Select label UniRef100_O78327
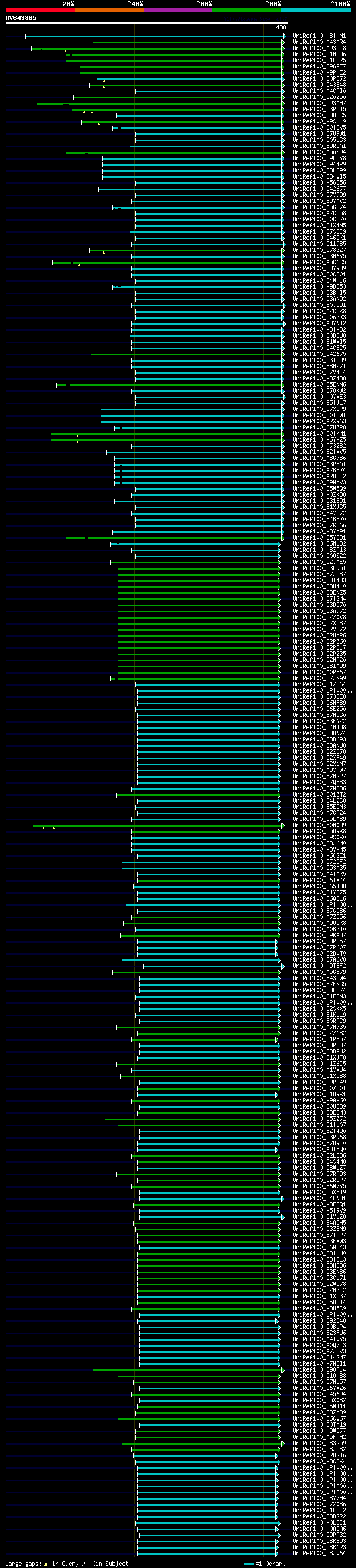This screenshot has height=1568, width=356. pyautogui.click(x=319, y=250)
